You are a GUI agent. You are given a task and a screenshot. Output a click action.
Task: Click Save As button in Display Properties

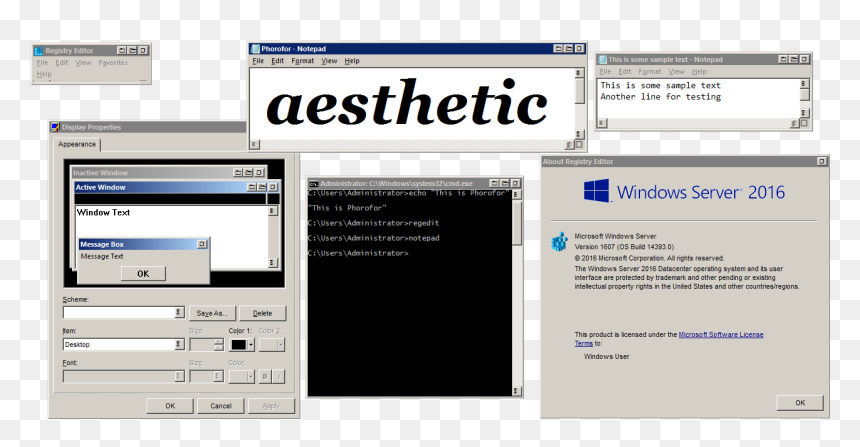(212, 313)
